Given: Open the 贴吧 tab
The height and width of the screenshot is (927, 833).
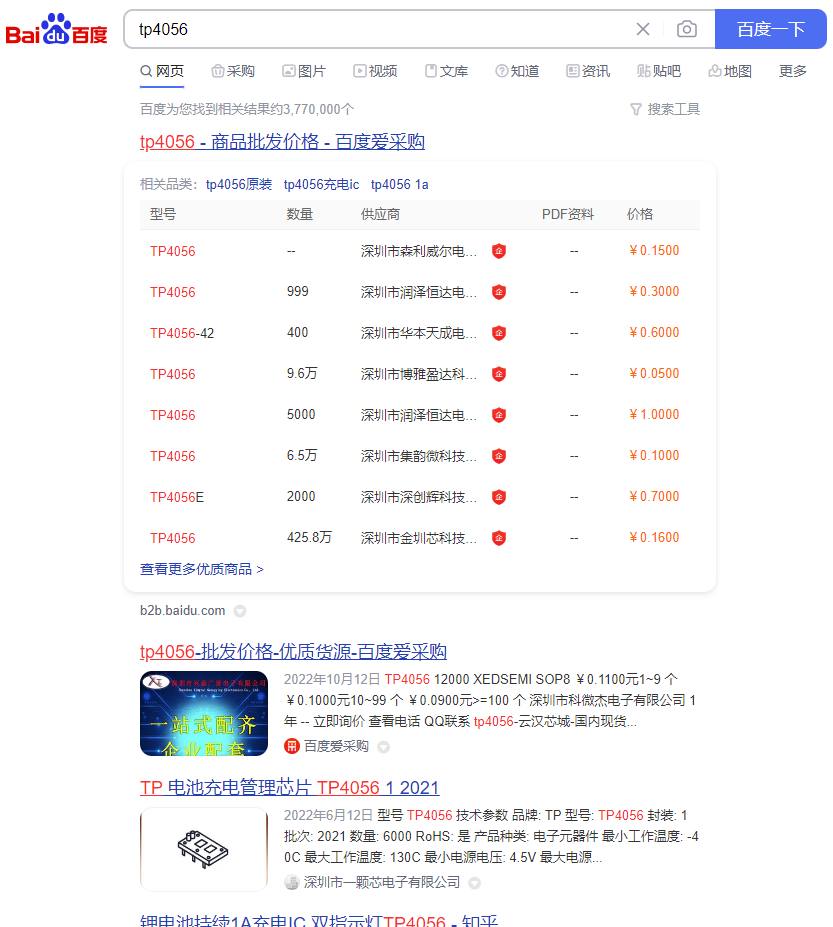Looking at the screenshot, I should click(x=659, y=72).
